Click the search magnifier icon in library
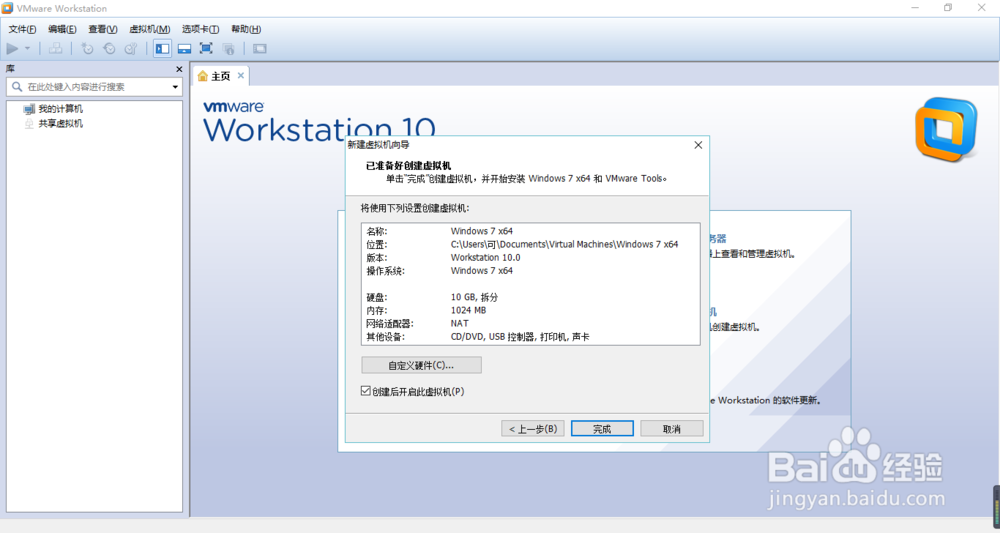Viewport: 1000px width, 533px height. pos(17,87)
